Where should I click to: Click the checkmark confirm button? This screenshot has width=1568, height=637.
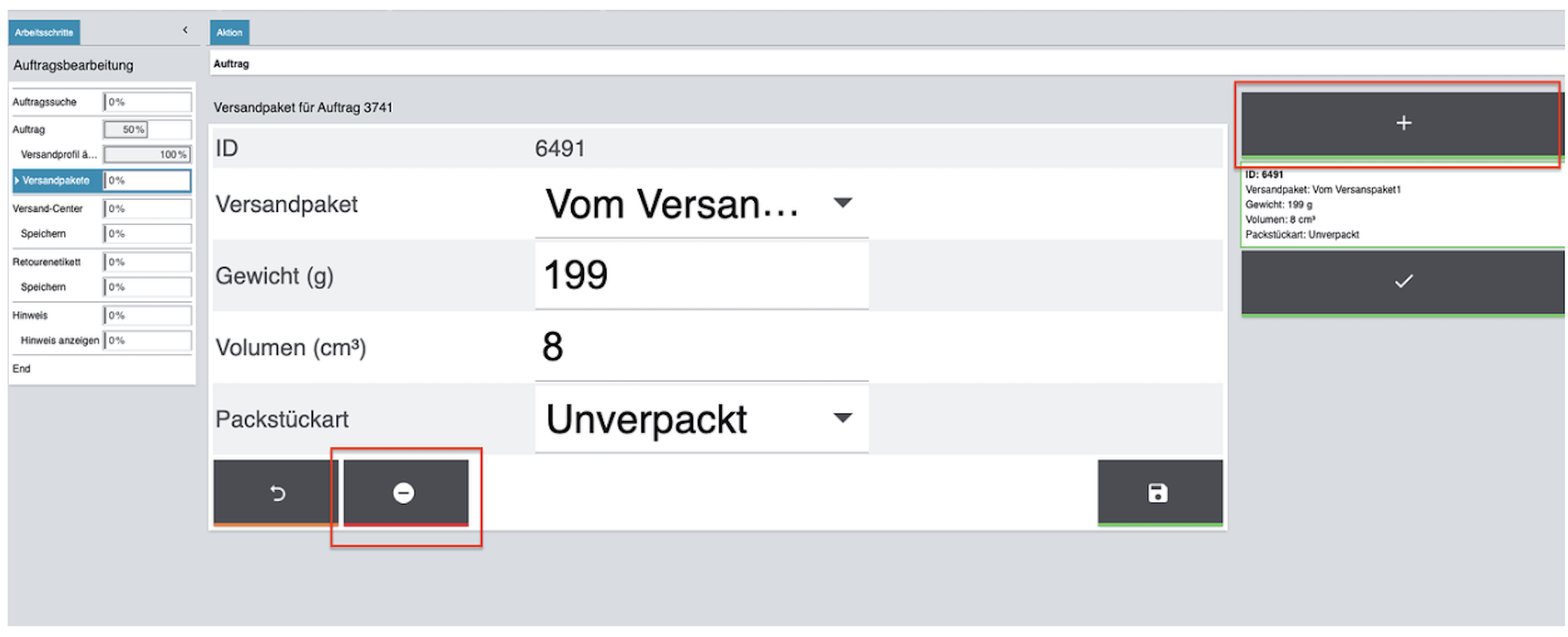tap(1401, 281)
